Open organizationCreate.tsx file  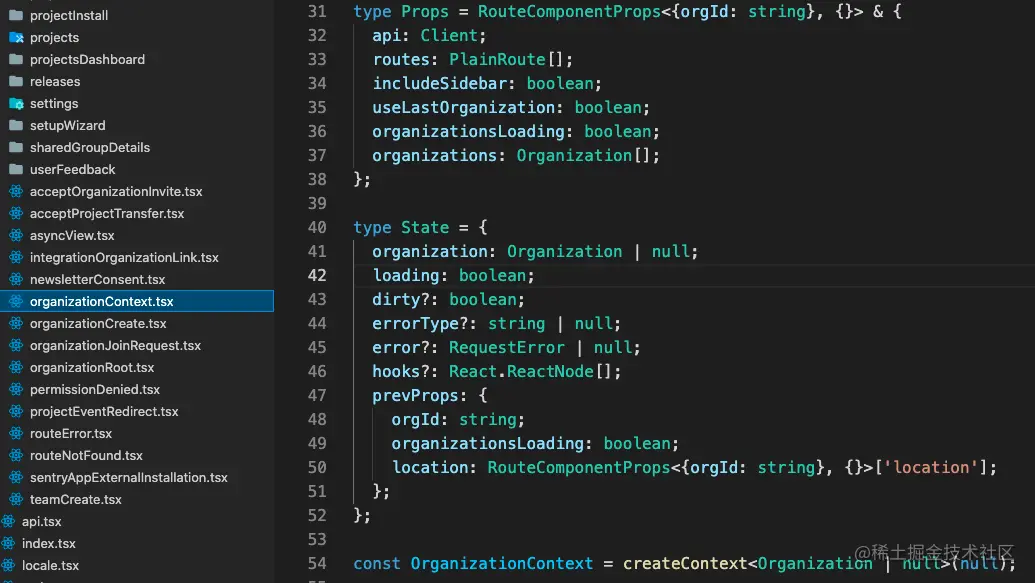coord(98,324)
